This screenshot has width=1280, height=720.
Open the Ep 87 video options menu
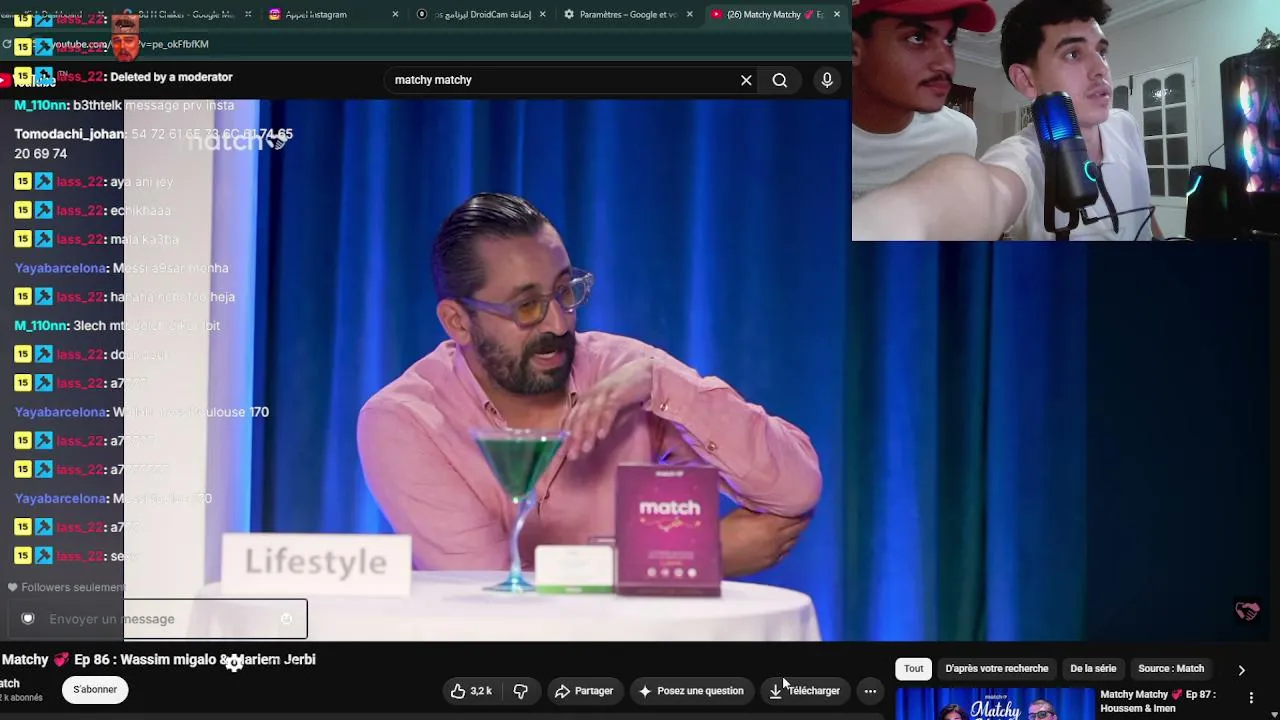1251,698
